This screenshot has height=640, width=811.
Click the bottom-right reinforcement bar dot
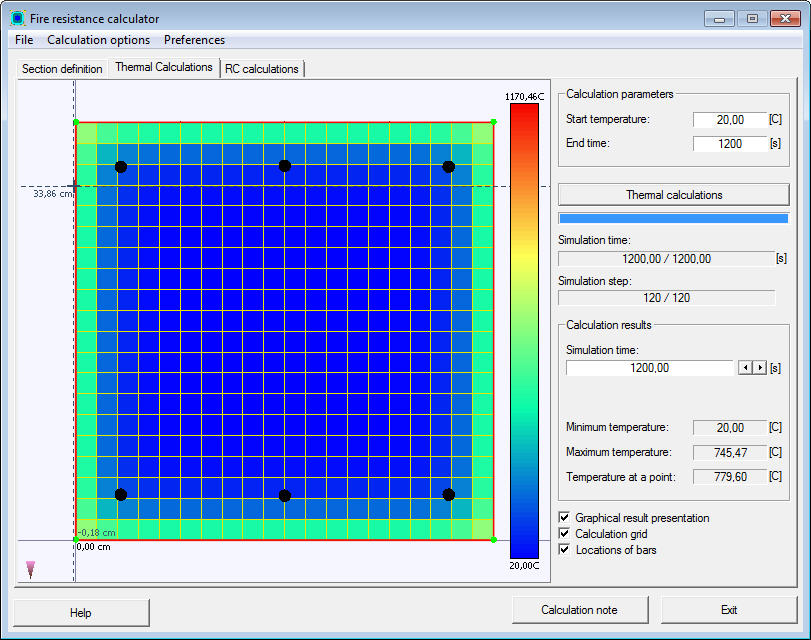(448, 495)
